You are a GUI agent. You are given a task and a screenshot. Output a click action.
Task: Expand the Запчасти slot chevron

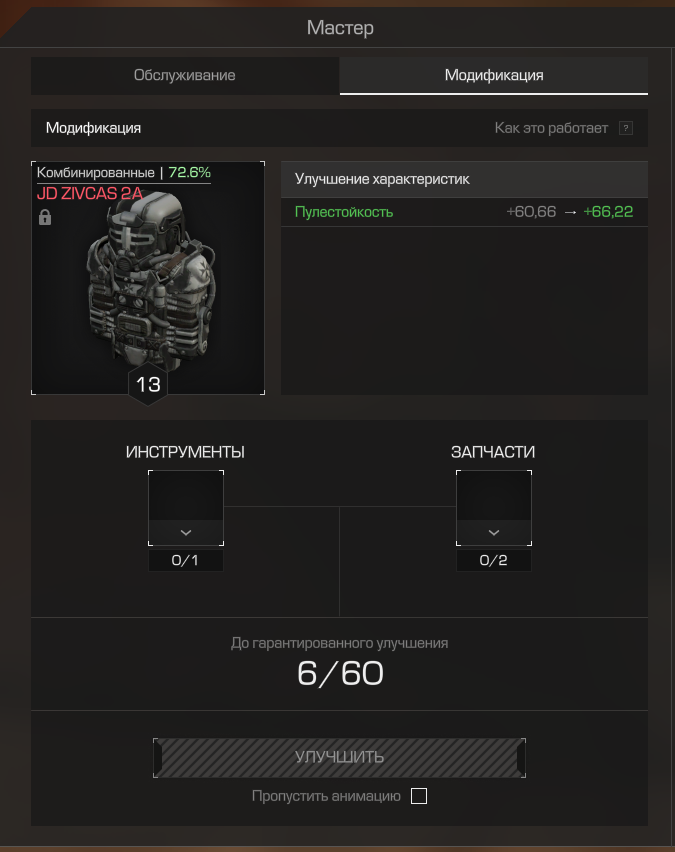click(x=493, y=532)
